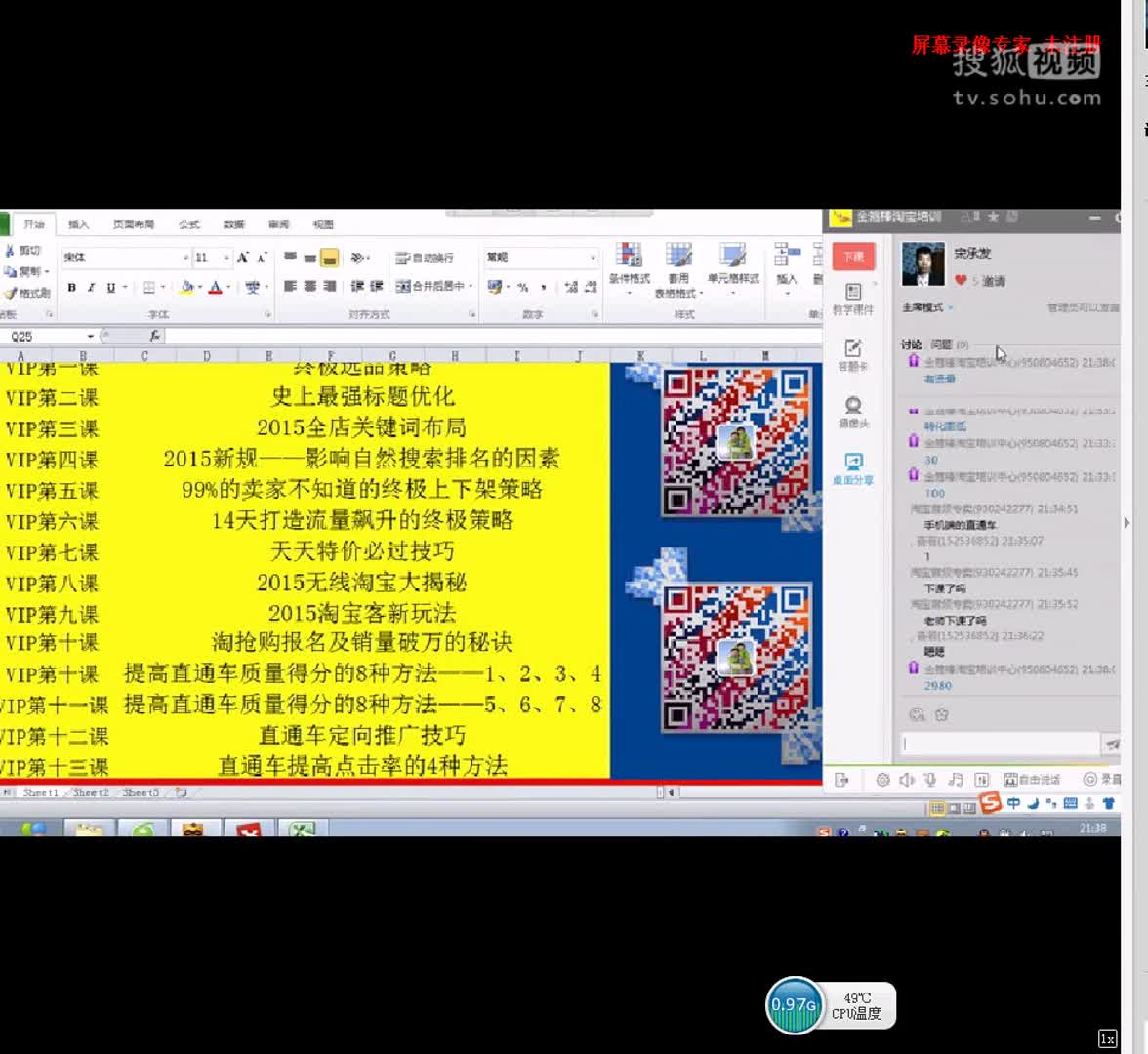The height and width of the screenshot is (1054, 1148).
Task: Send the chat message with paper plane
Action: (1112, 745)
